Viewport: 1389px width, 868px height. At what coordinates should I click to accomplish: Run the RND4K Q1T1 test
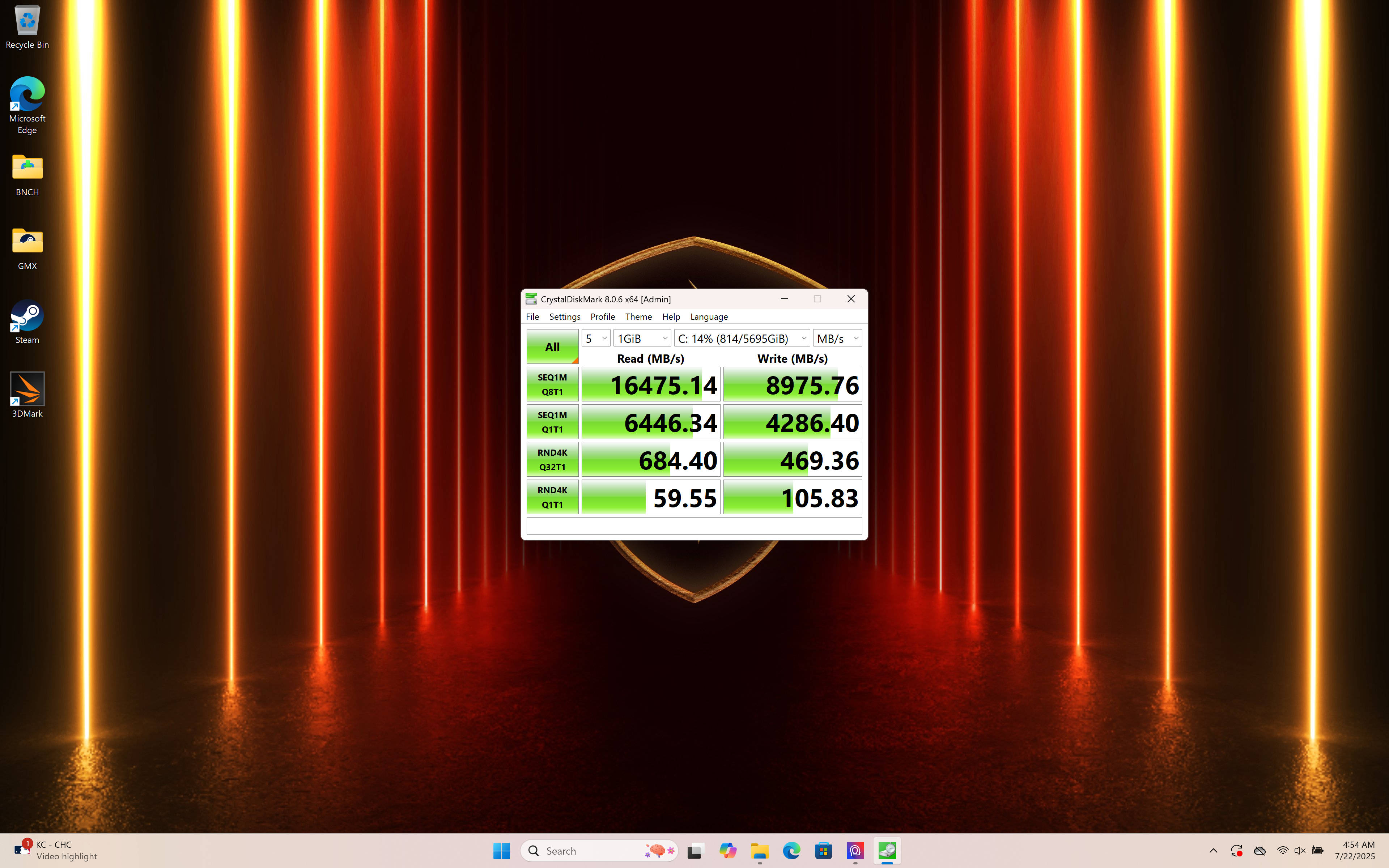tap(552, 497)
